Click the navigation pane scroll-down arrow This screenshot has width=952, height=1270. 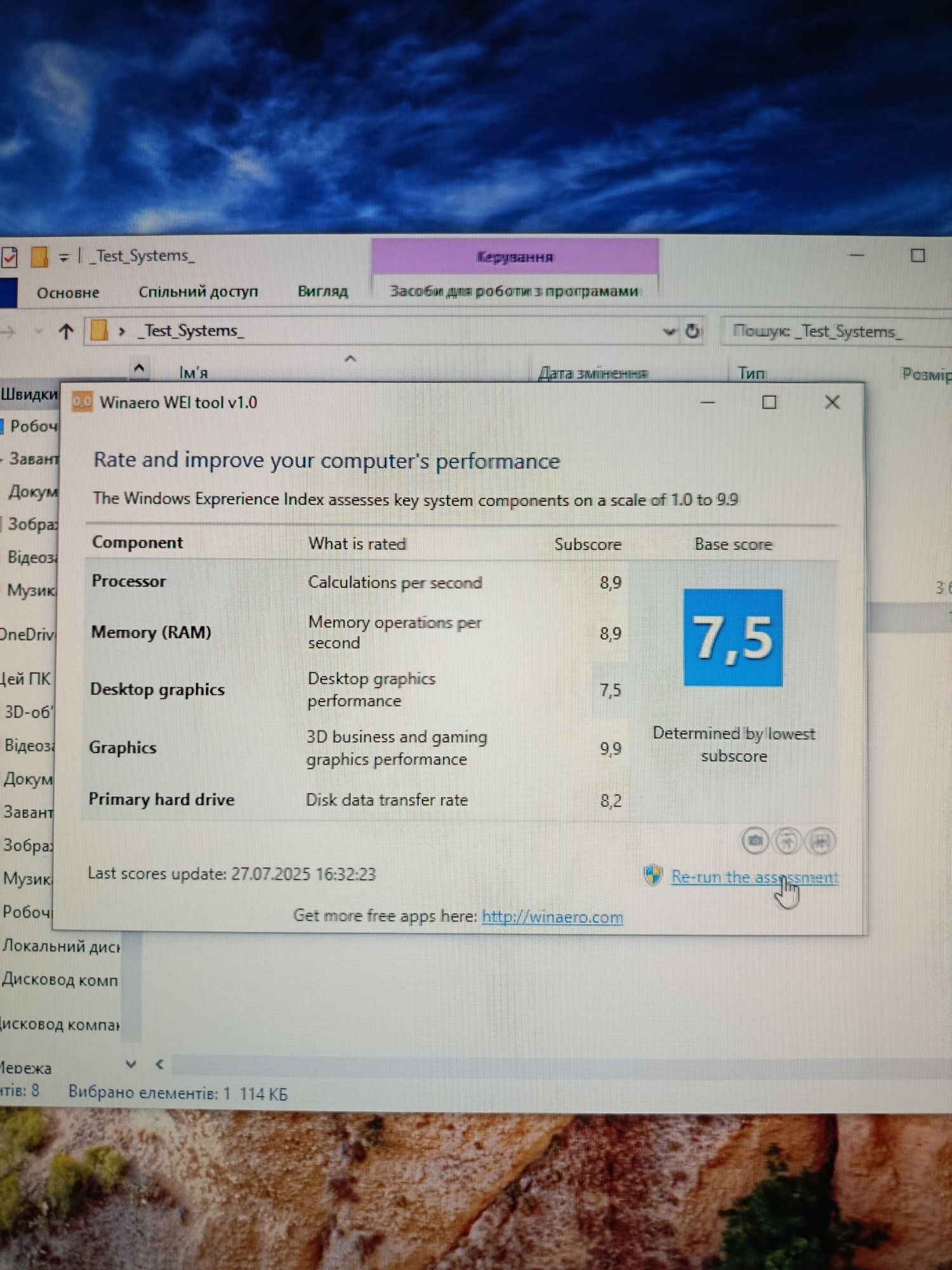click(x=131, y=1064)
